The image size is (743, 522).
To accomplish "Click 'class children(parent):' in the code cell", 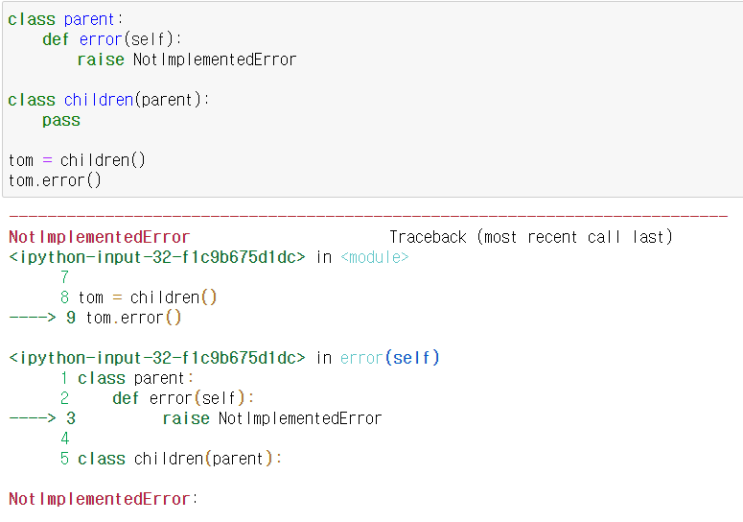I will pos(109,100).
